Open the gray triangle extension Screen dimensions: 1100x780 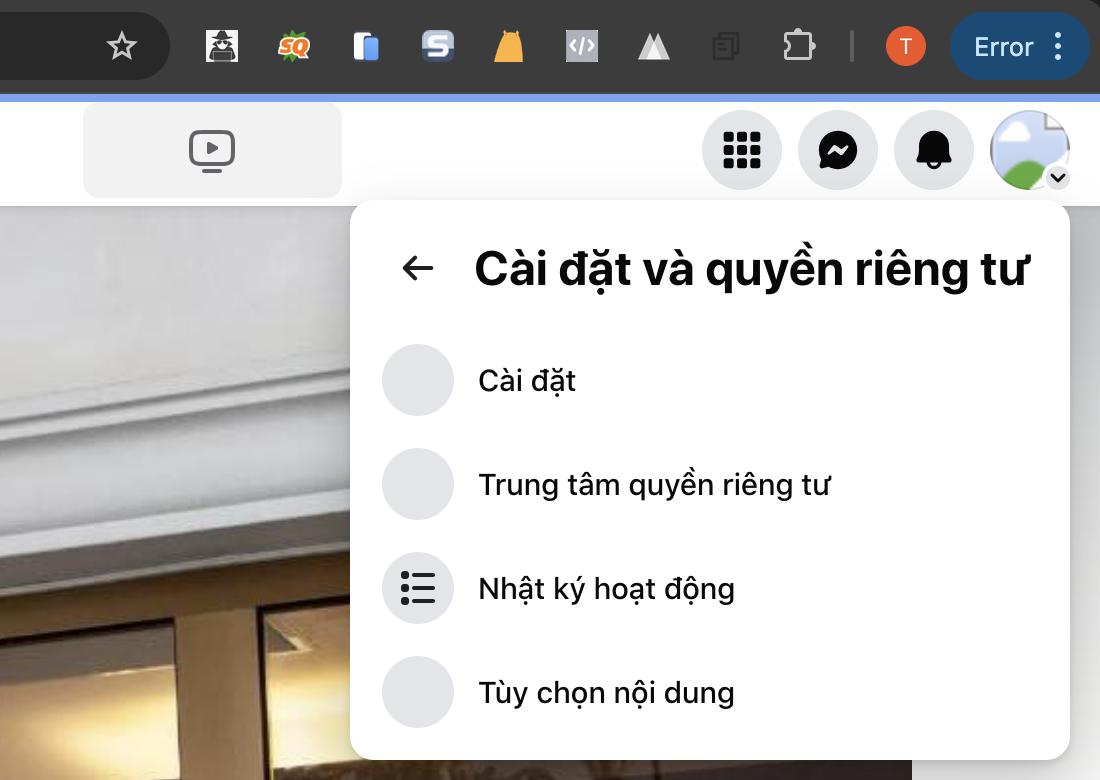[654, 47]
